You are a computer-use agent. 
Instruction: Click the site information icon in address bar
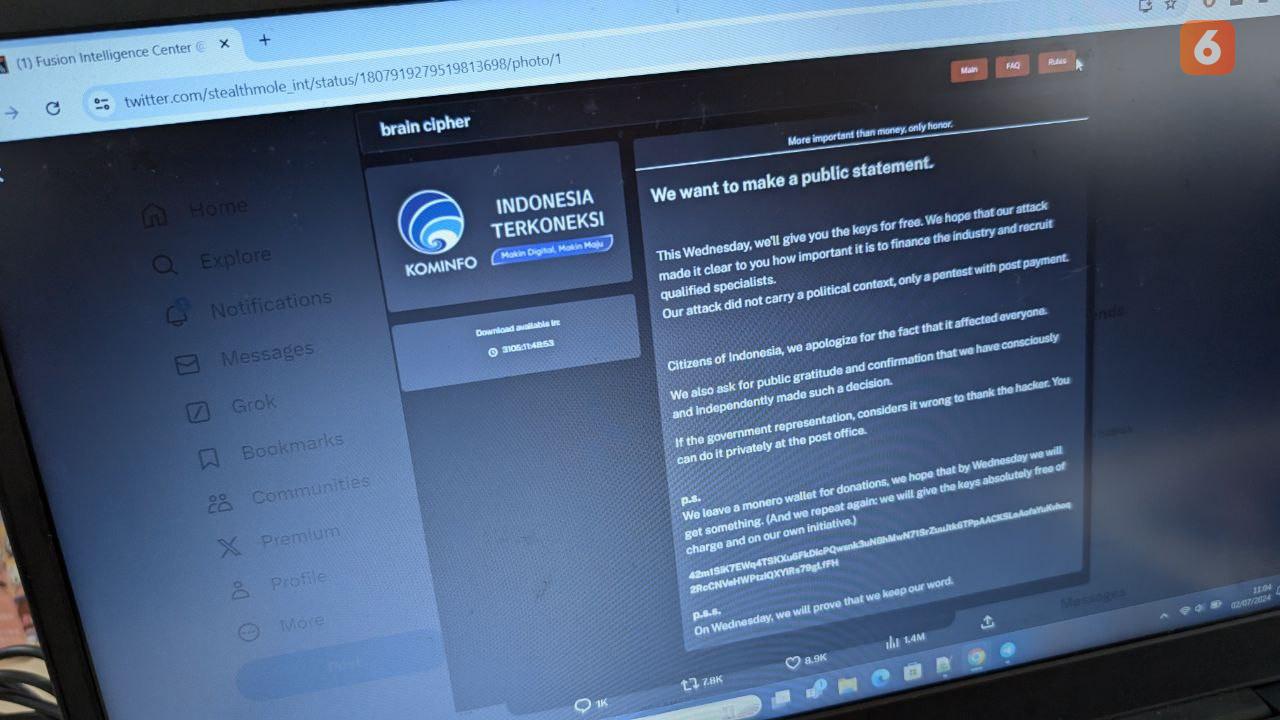[x=100, y=103]
